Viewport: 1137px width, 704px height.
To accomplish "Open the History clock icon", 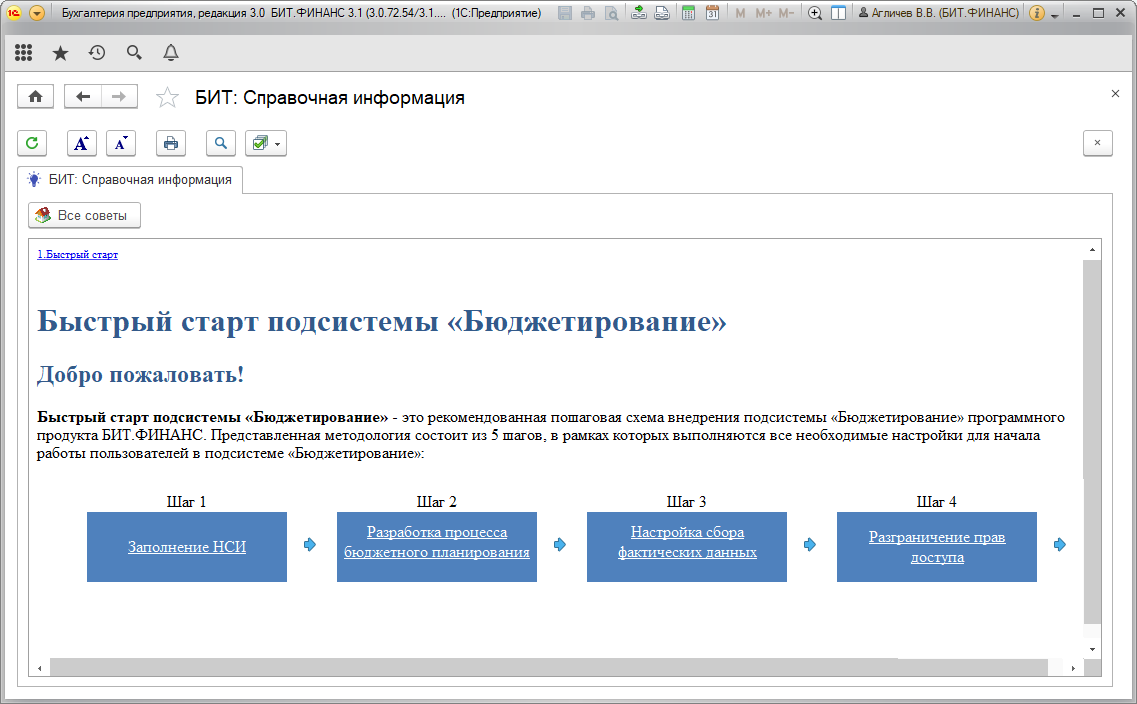I will (x=97, y=53).
